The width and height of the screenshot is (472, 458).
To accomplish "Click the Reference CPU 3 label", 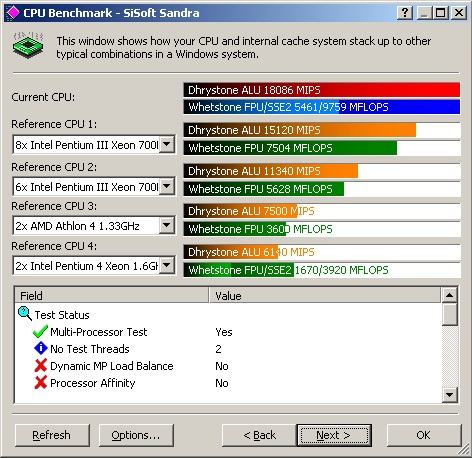I will 54,206.
